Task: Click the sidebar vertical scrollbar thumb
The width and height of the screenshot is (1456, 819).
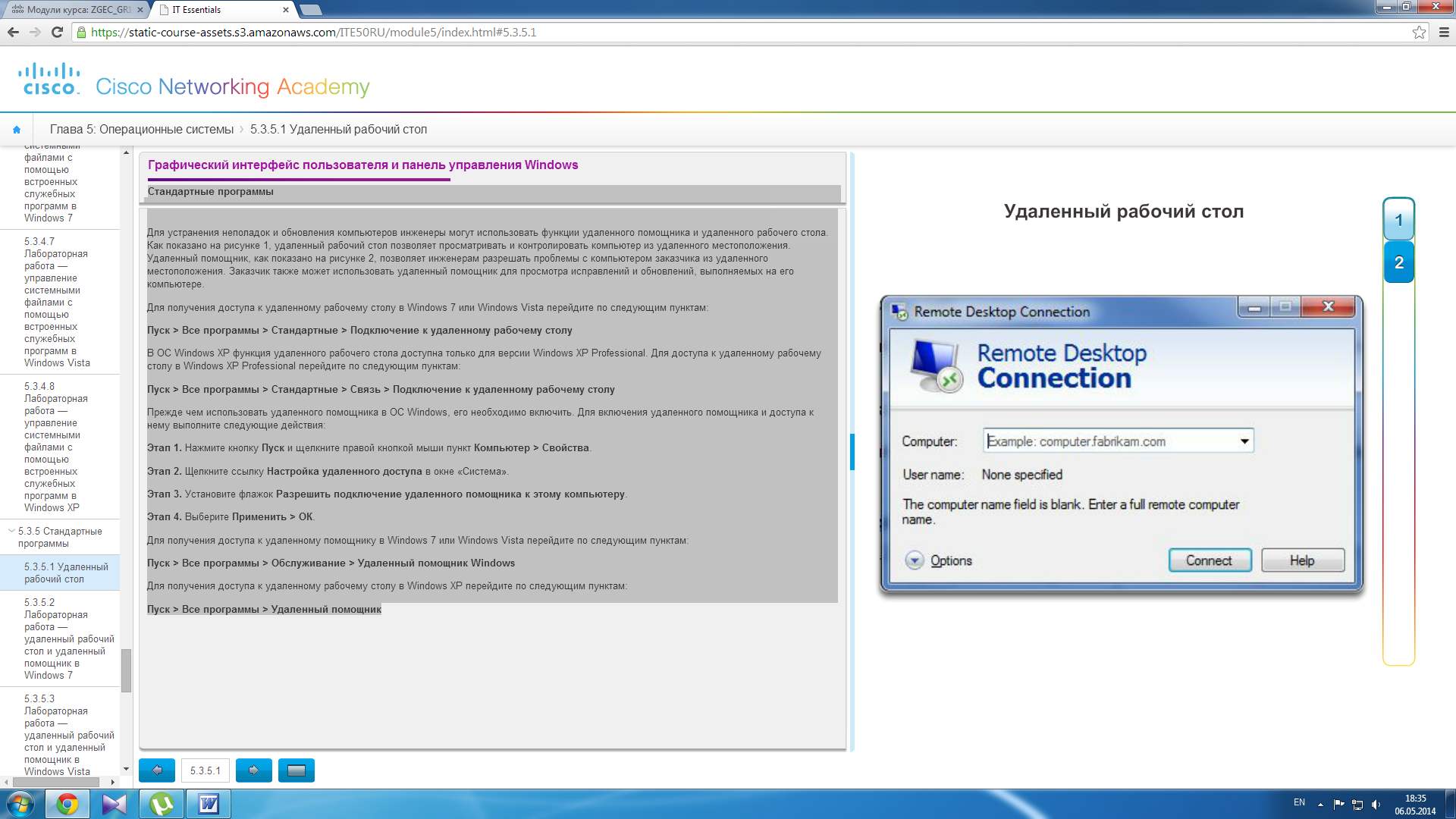Action: (x=126, y=670)
